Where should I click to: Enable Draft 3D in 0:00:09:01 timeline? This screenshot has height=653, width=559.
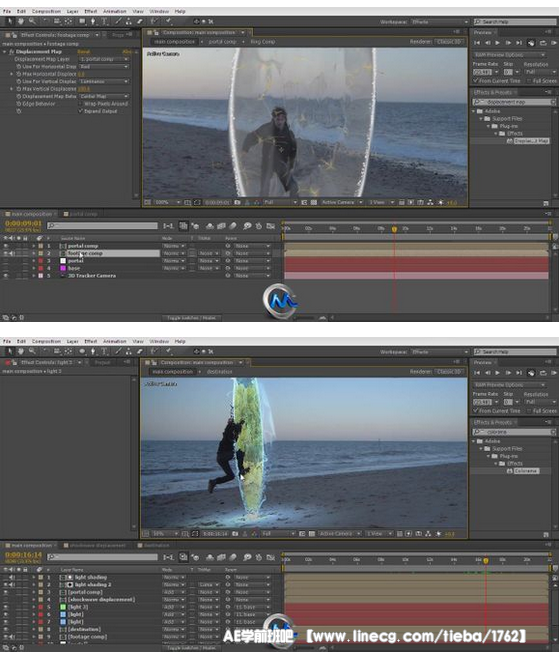coord(195,226)
